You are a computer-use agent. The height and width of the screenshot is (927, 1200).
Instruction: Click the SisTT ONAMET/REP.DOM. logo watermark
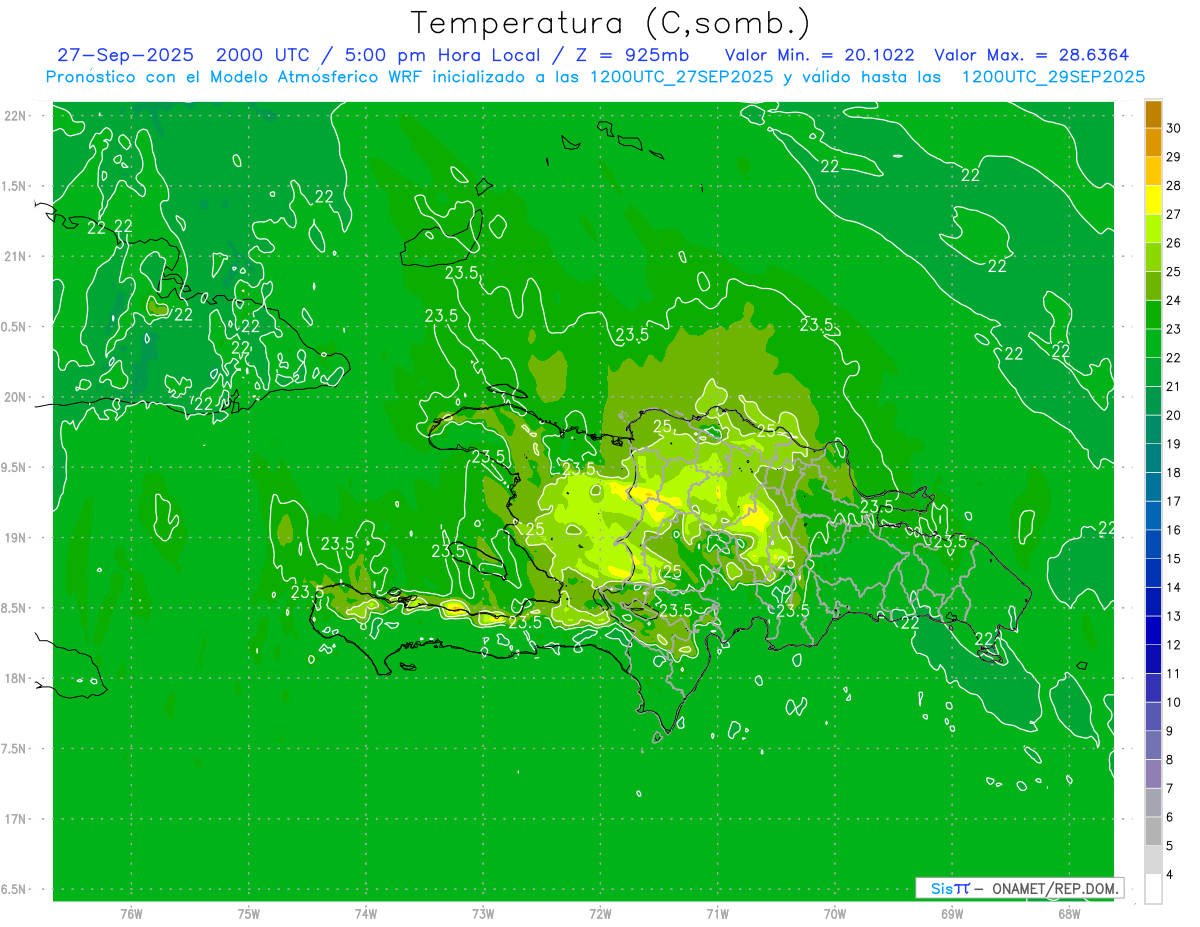click(x=1018, y=888)
